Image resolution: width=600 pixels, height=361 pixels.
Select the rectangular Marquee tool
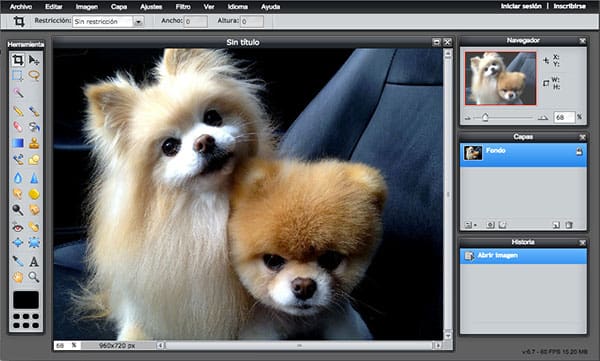(x=18, y=75)
